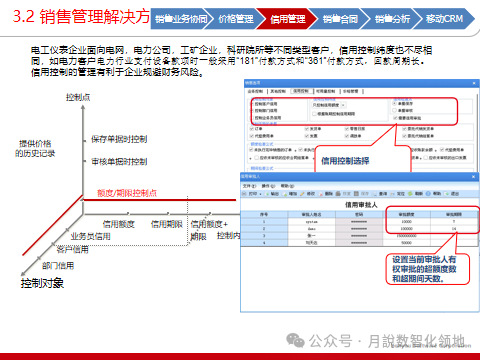Click the 刷新 refresh icon

[x=410, y=194]
